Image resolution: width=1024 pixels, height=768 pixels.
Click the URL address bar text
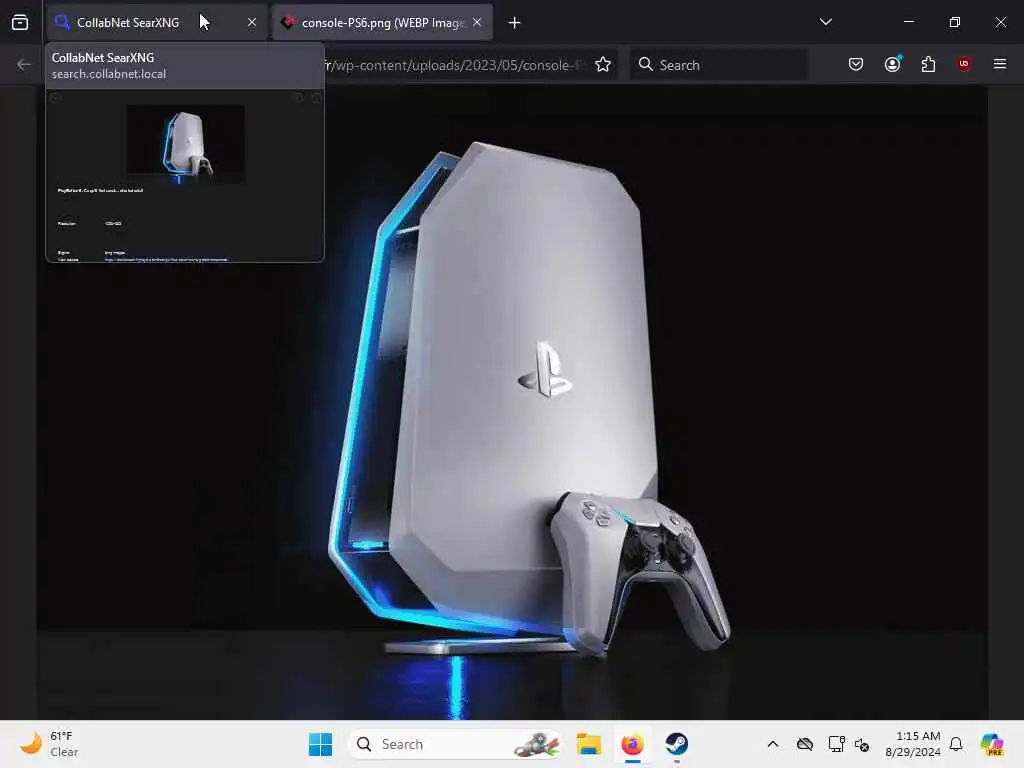pos(454,65)
